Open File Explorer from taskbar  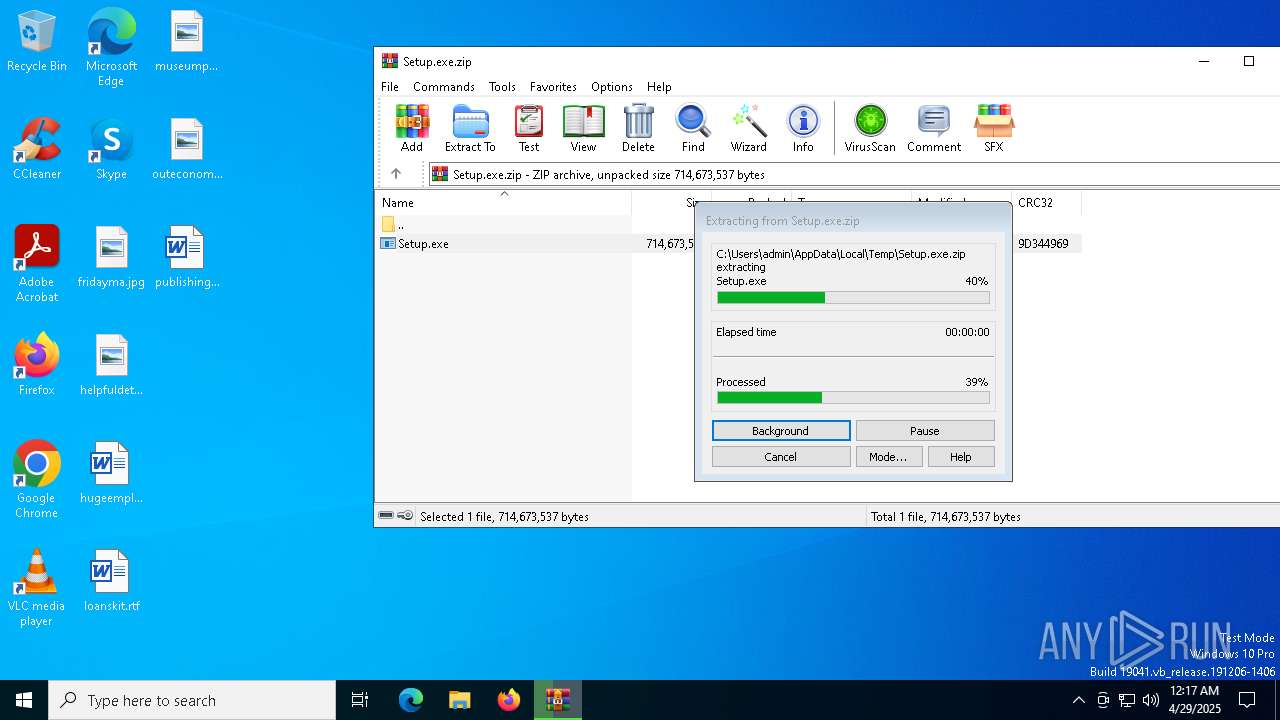tap(459, 700)
